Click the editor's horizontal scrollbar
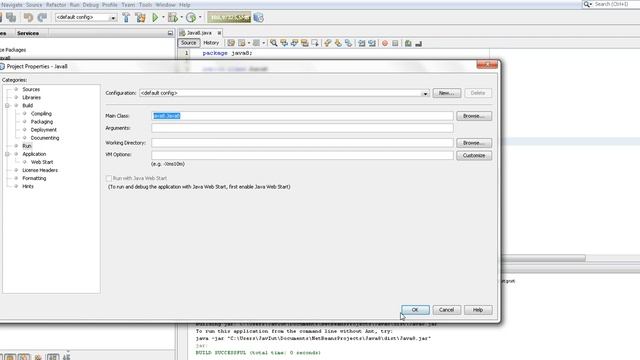 coord(543,258)
